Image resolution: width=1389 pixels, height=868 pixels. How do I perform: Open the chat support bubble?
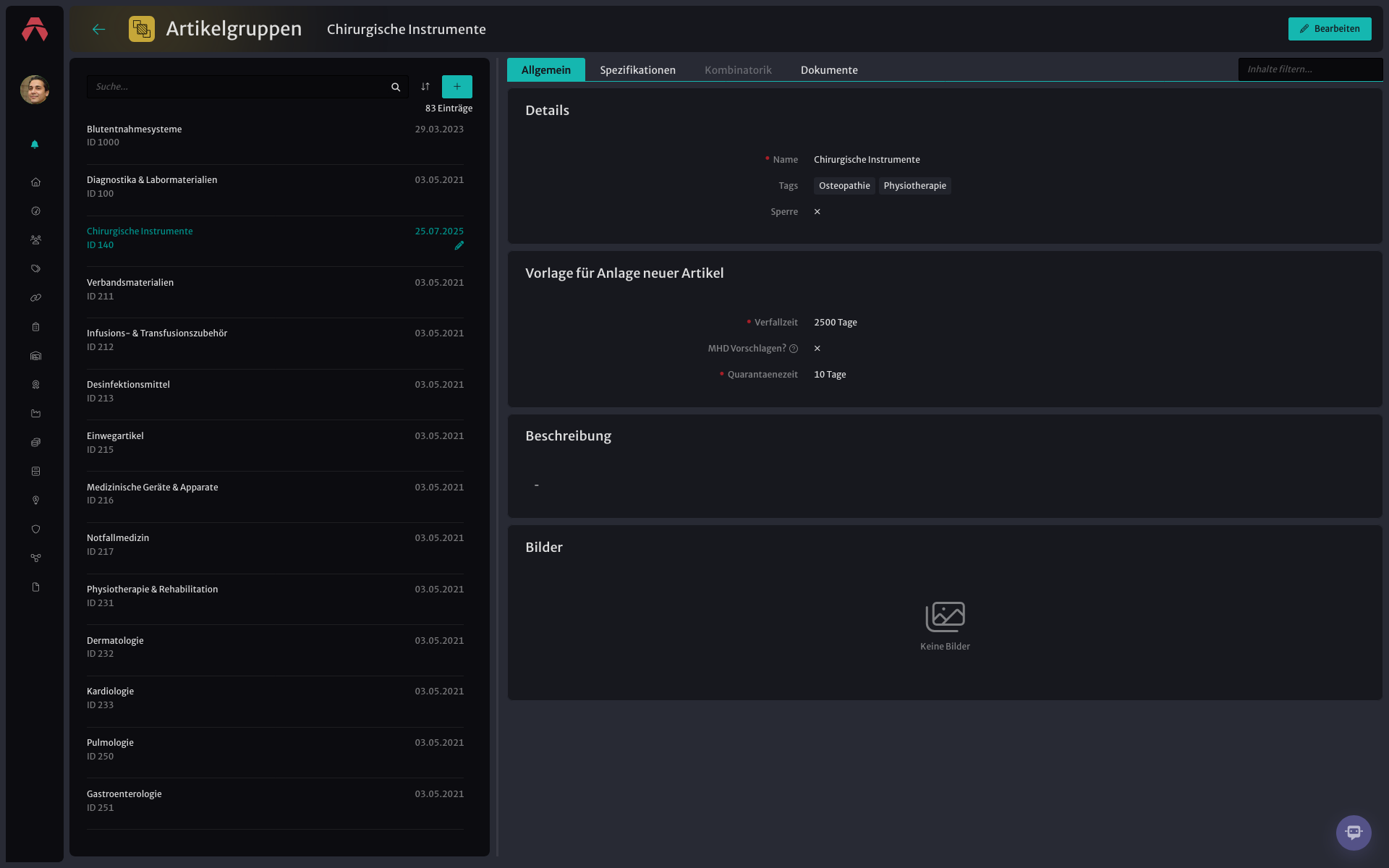pyautogui.click(x=1354, y=833)
